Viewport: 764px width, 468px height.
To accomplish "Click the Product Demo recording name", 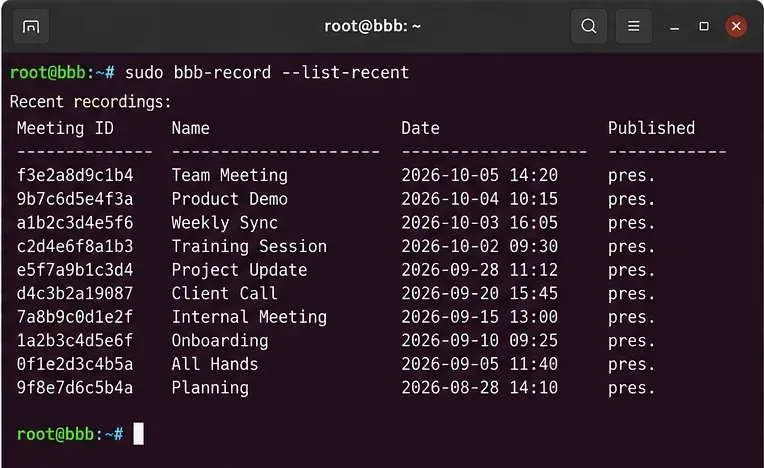I will click(x=229, y=199).
